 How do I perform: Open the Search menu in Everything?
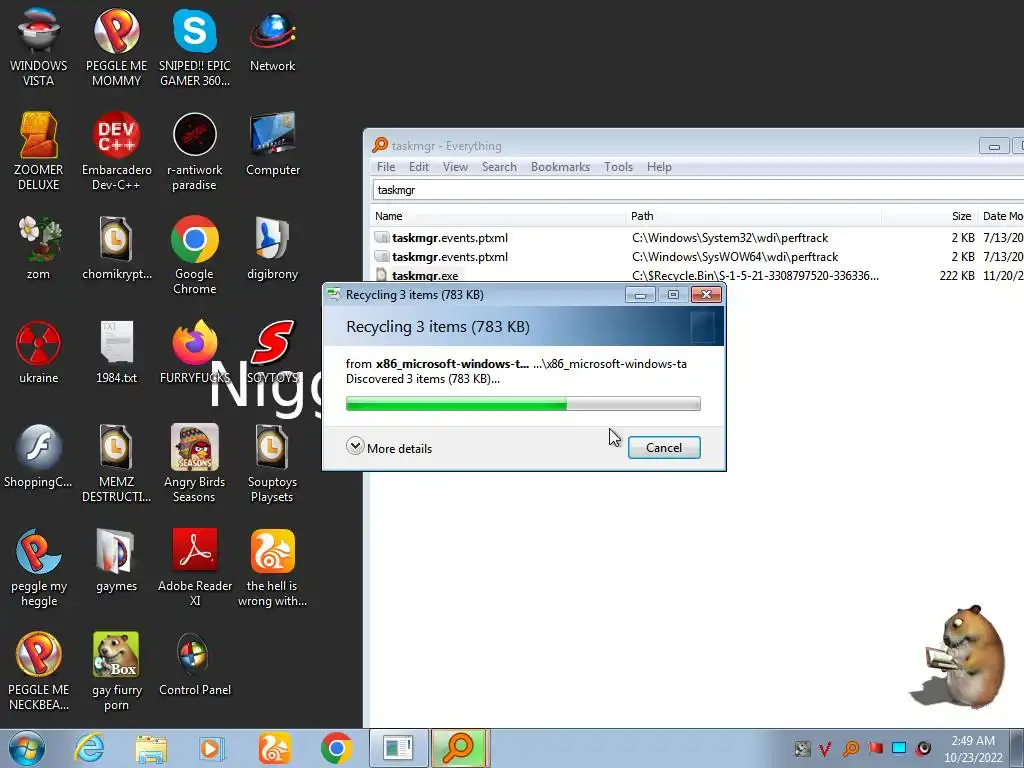click(x=499, y=167)
